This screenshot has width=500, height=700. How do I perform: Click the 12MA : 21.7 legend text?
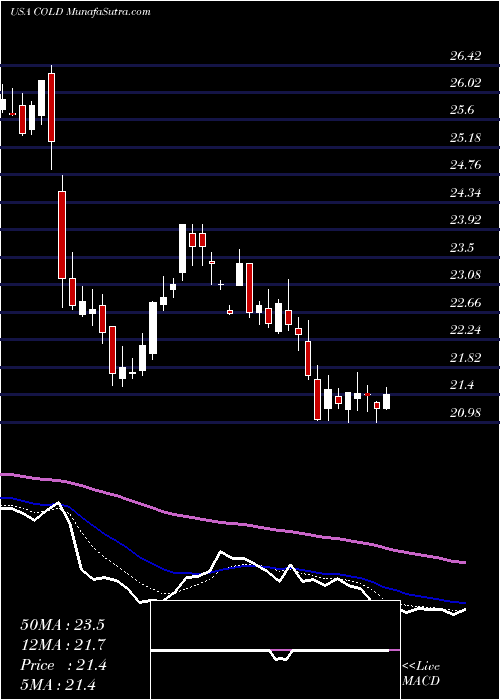tap(62, 645)
